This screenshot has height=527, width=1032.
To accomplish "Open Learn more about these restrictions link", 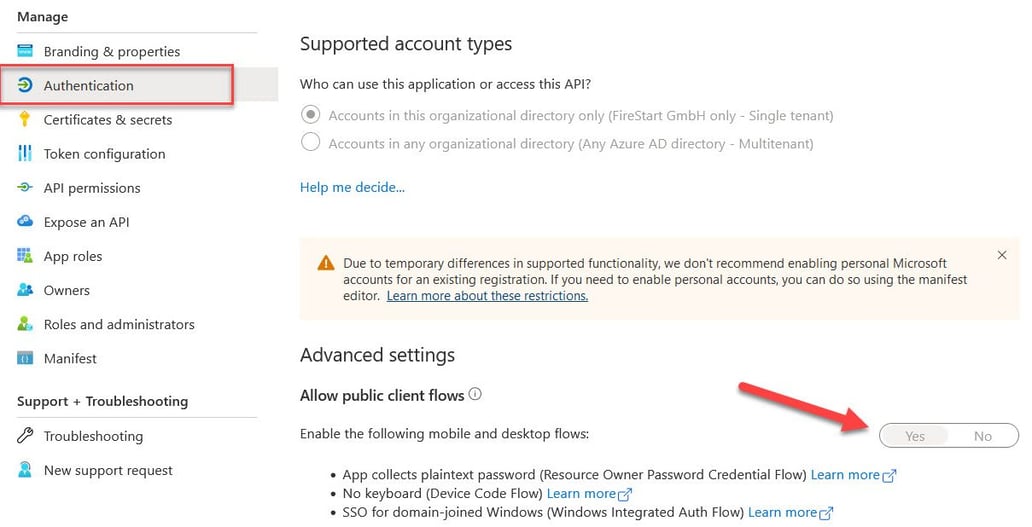I will click(x=487, y=296).
